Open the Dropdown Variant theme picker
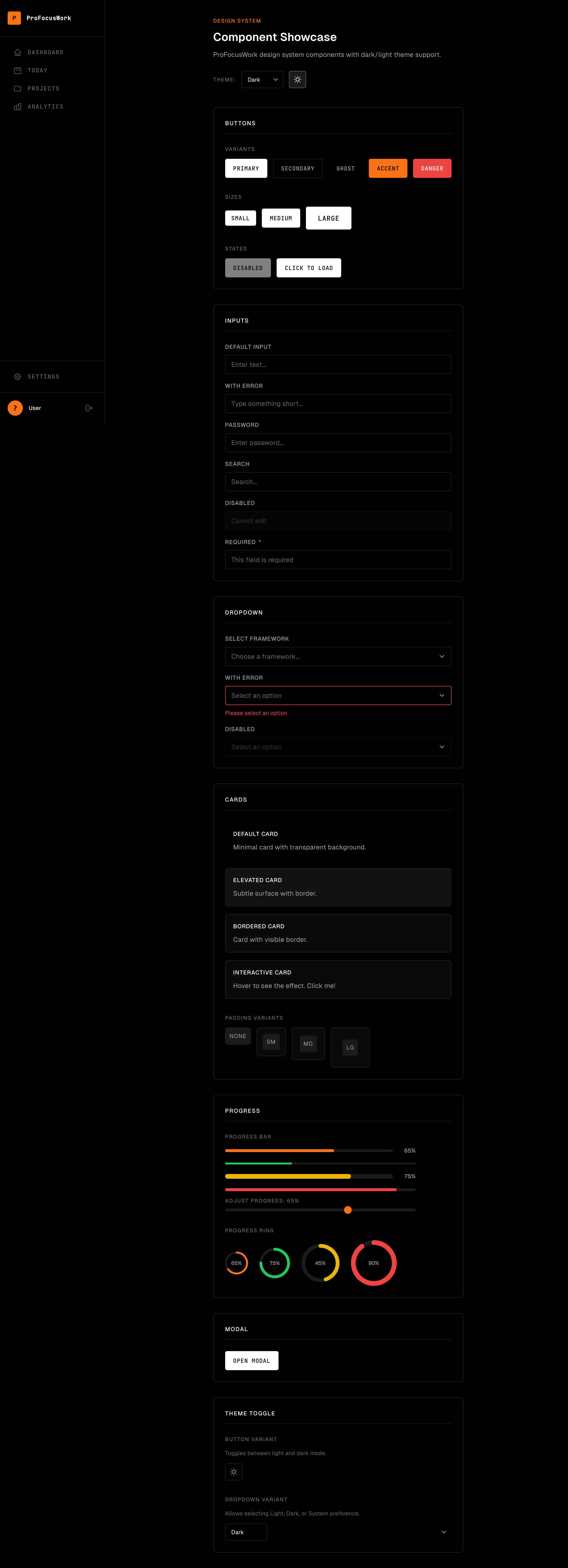Image resolution: width=568 pixels, height=1568 pixels. 246,1532
